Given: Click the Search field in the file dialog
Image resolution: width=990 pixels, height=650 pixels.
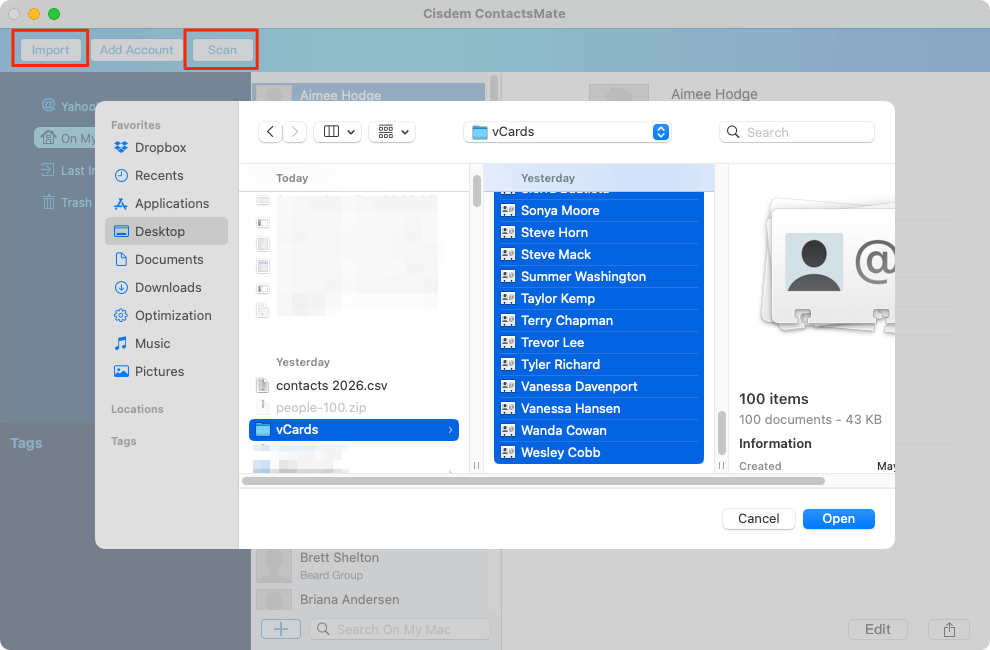Looking at the screenshot, I should pyautogui.click(x=797, y=132).
